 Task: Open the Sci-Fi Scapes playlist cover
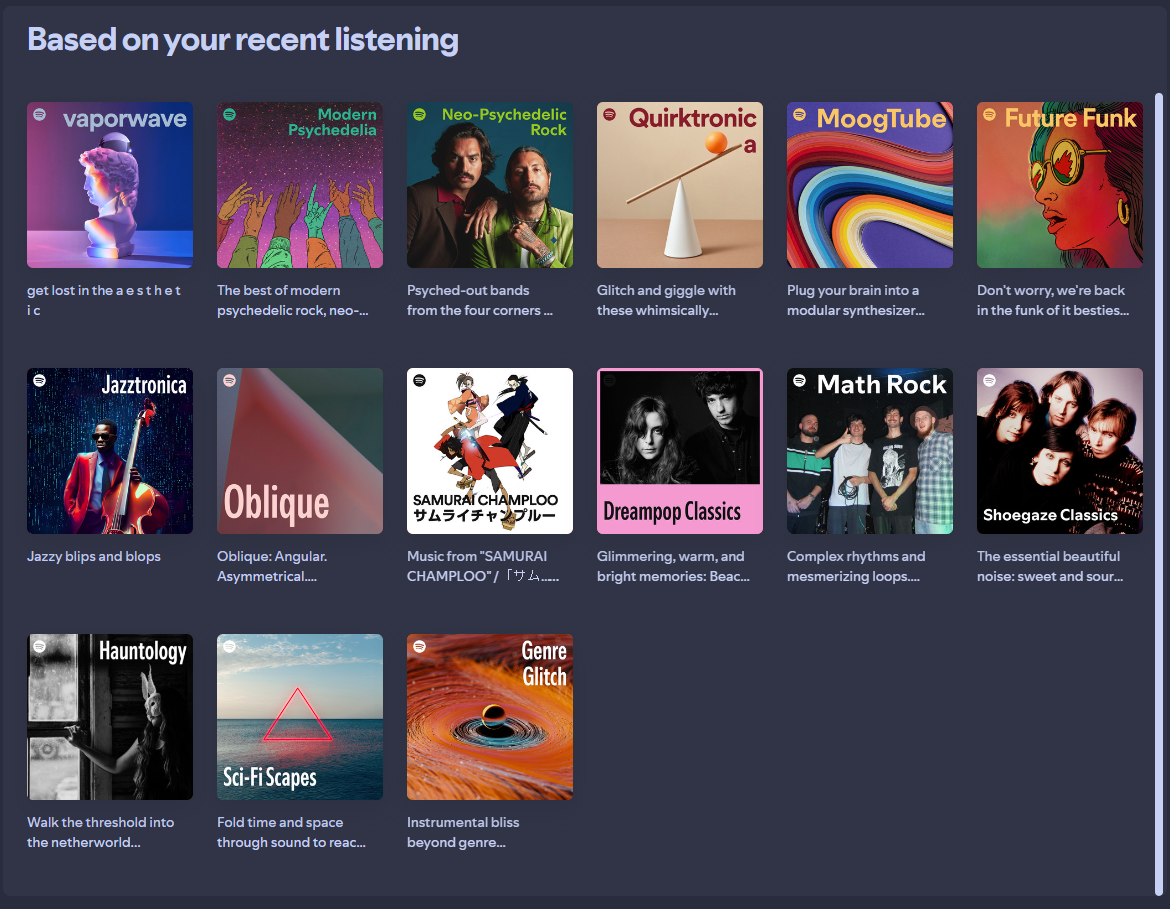pos(300,717)
